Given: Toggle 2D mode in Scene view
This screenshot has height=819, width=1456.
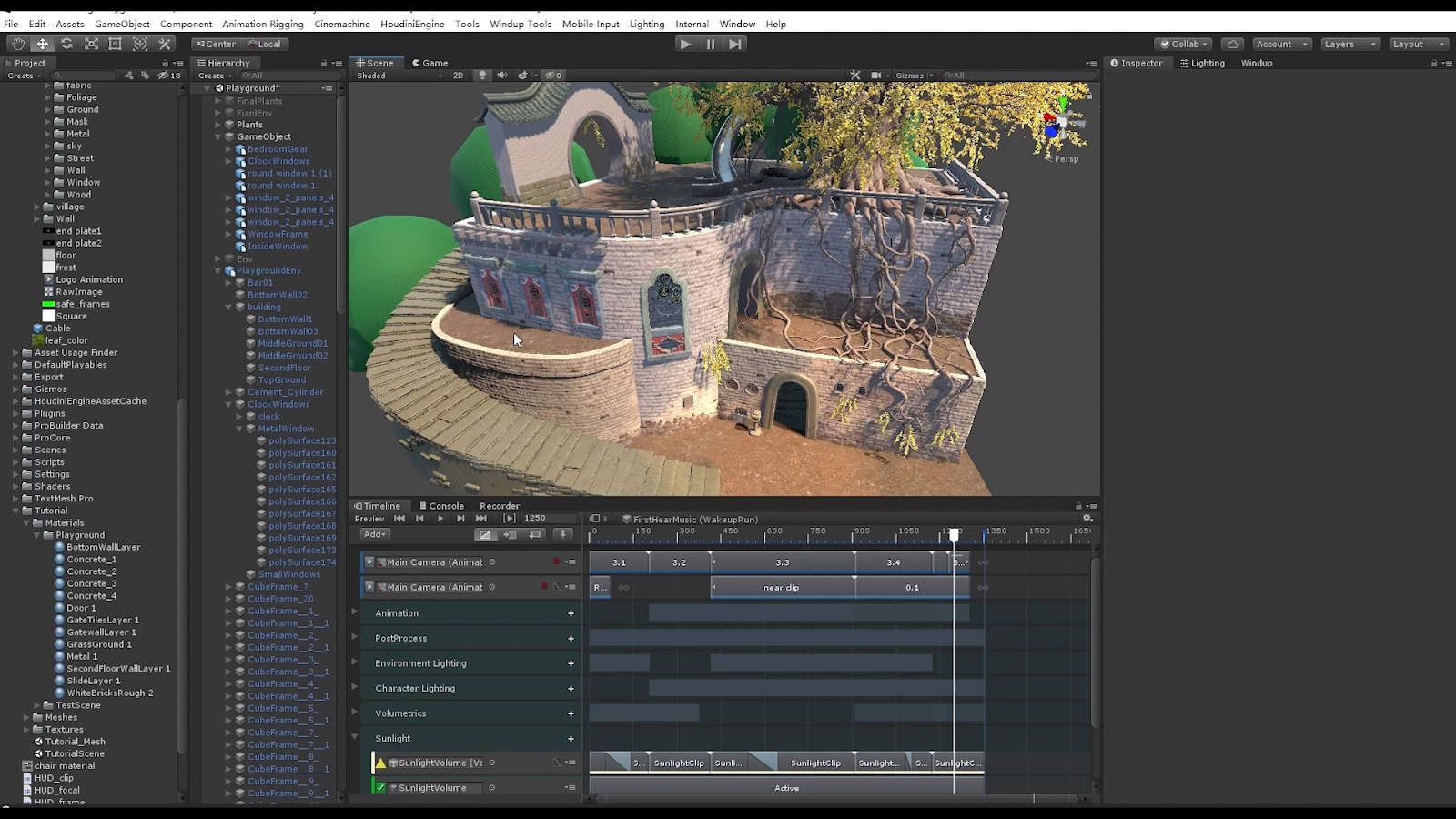Looking at the screenshot, I should click(458, 76).
